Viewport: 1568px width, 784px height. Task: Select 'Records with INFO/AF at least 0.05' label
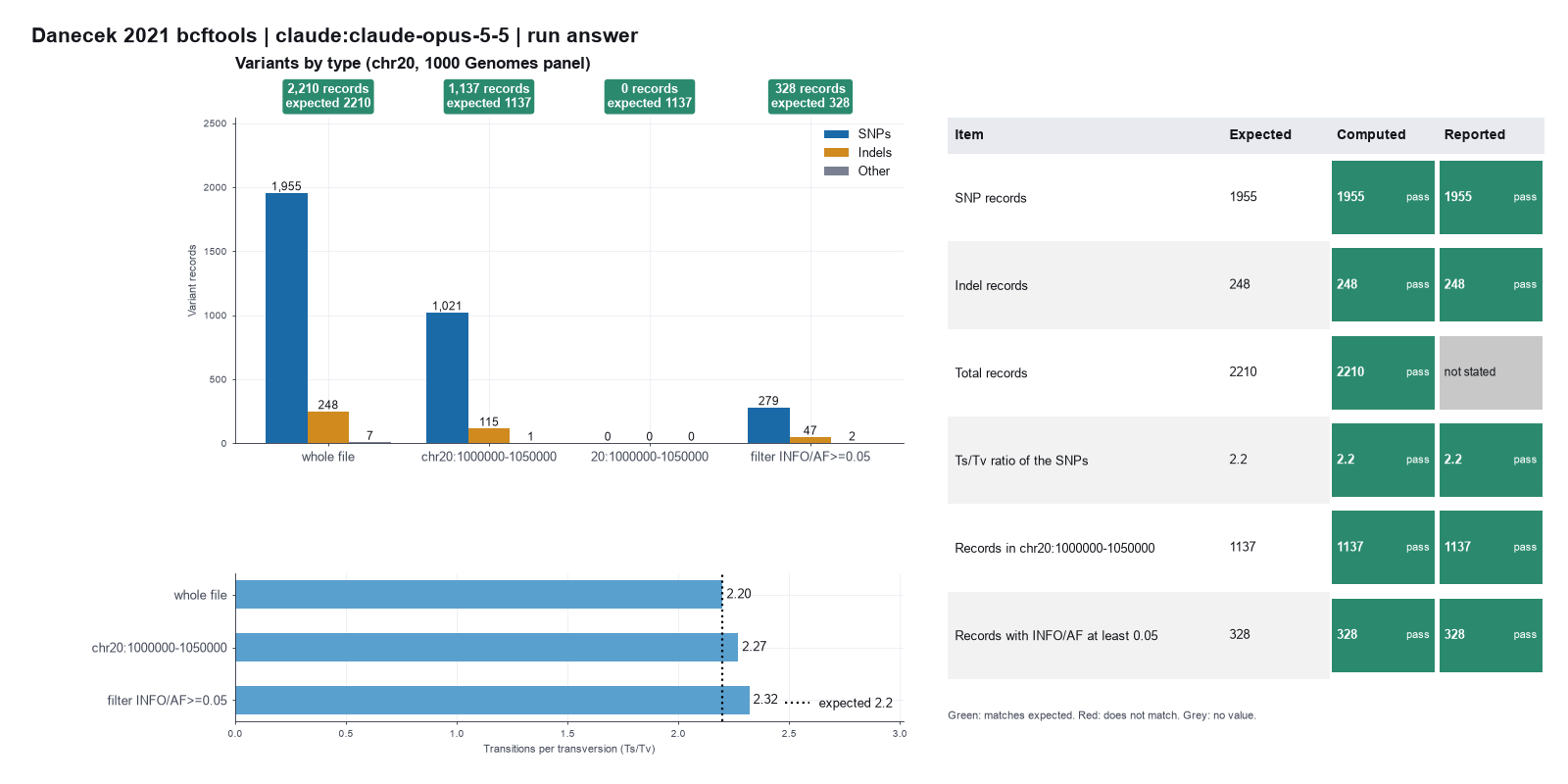[x=1056, y=636]
